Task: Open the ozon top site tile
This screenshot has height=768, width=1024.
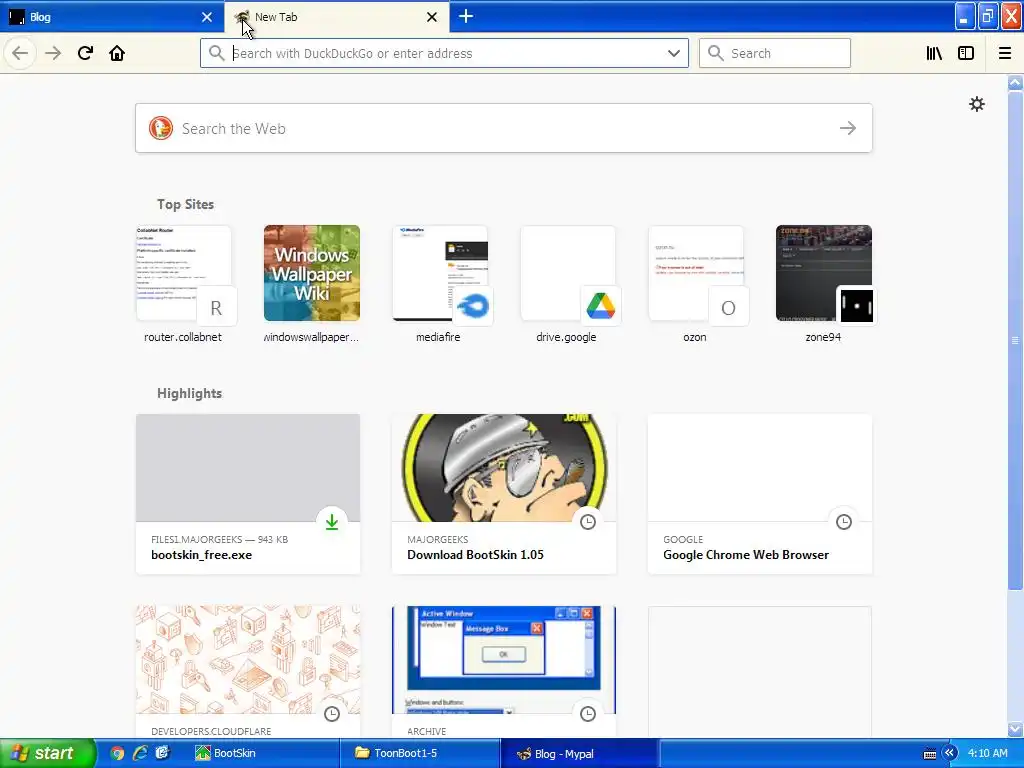Action: [x=696, y=284]
